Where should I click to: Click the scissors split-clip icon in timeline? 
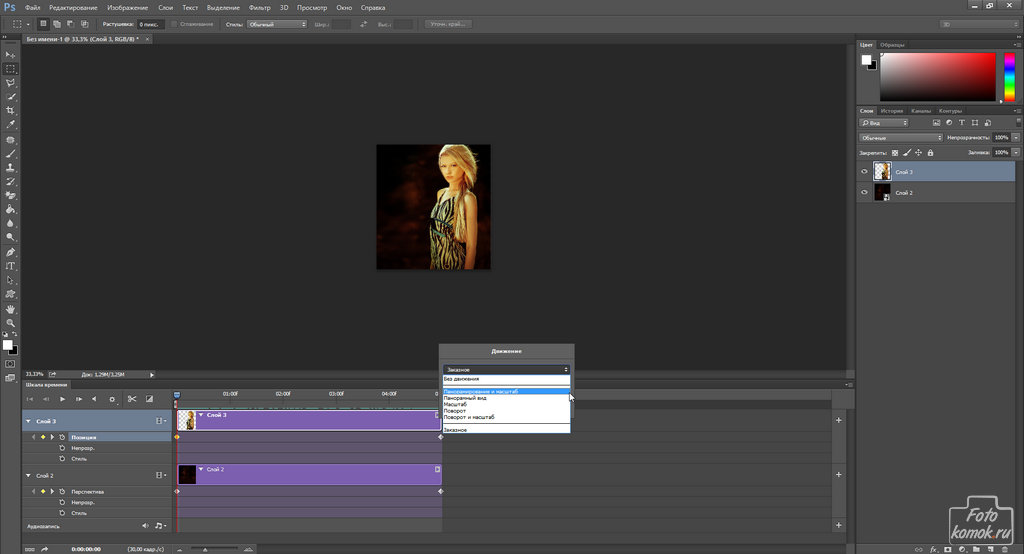[x=130, y=399]
